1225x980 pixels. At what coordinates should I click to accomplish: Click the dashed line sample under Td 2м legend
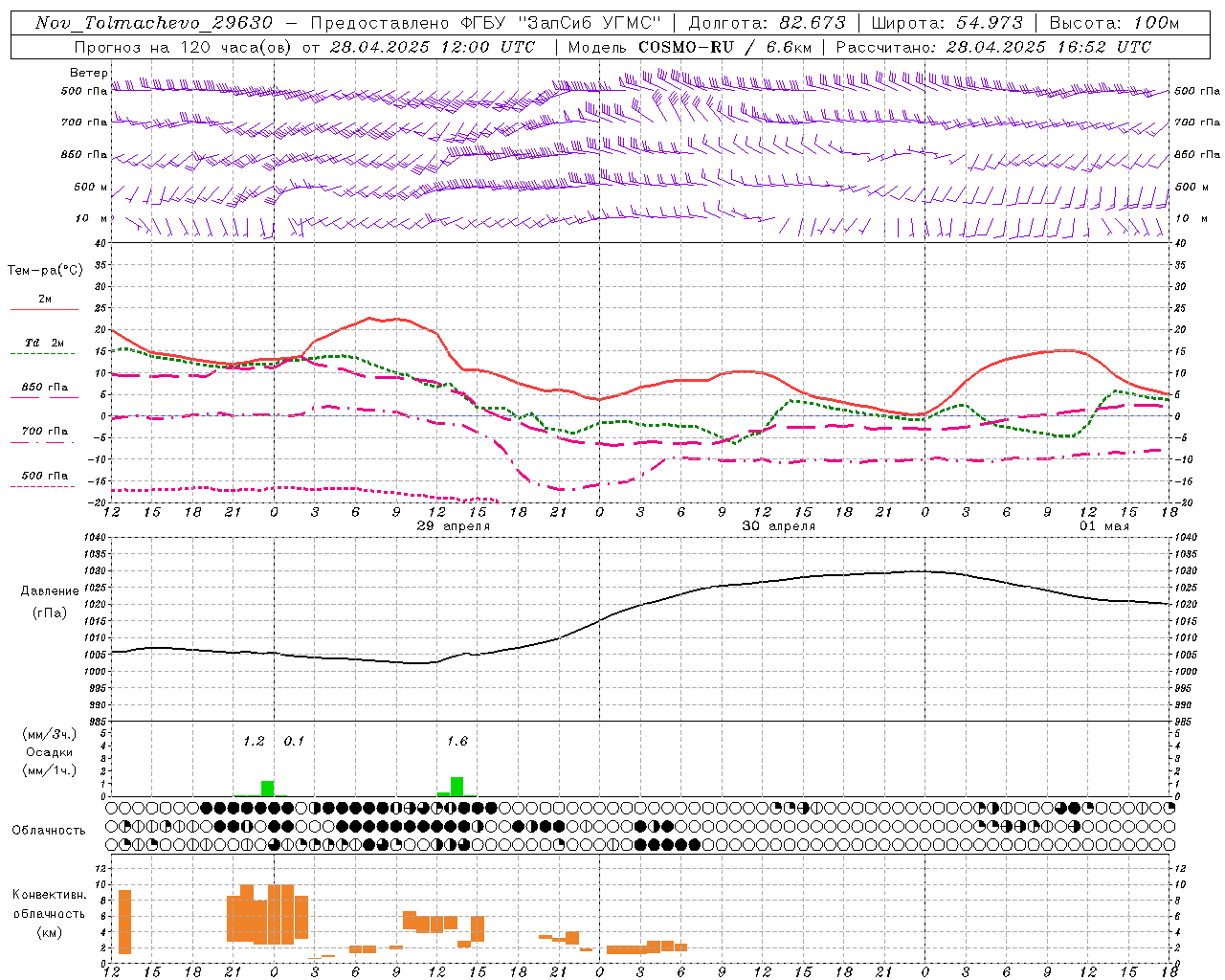42,354
